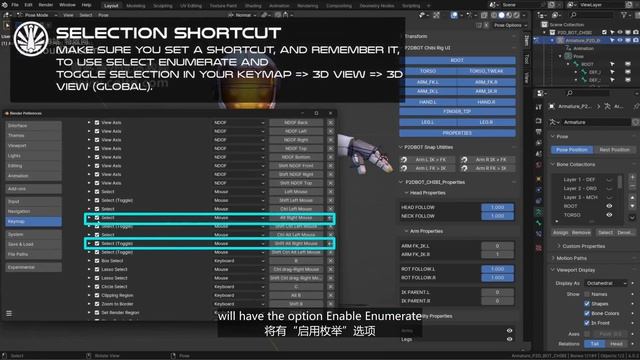Toggle the Legs visibility eye
Screen dimensions: 640x360
(x=509, y=339)
